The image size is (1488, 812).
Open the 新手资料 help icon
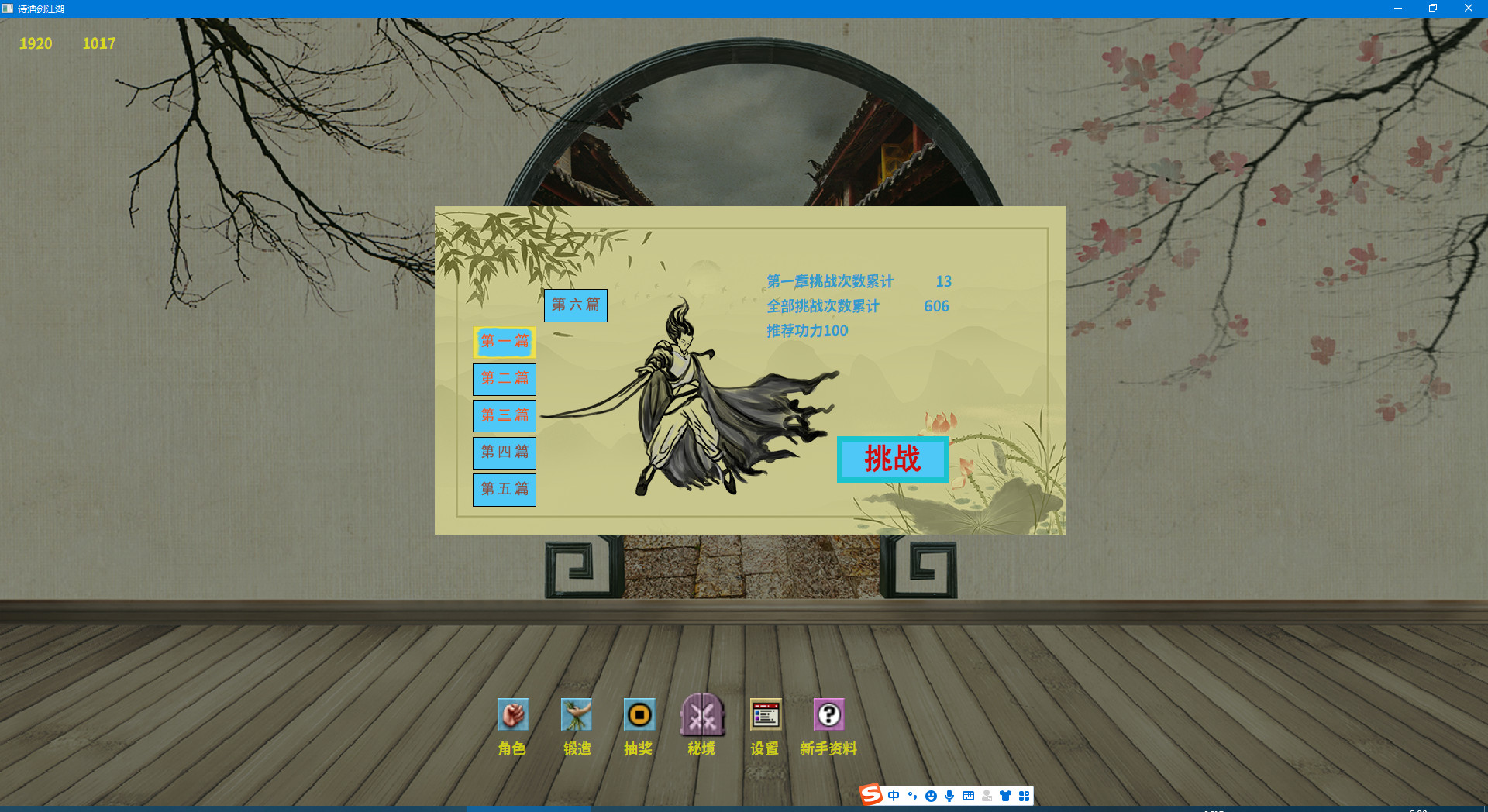tap(828, 715)
